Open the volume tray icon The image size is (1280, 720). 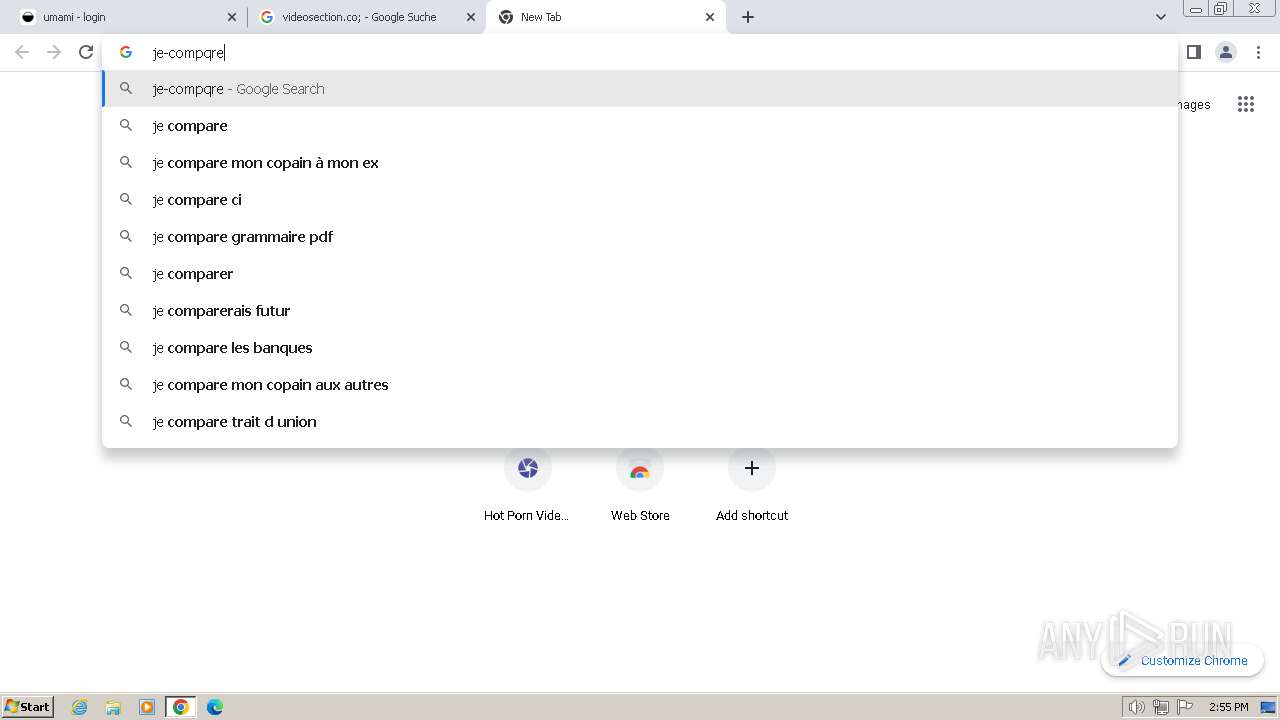click(1136, 707)
